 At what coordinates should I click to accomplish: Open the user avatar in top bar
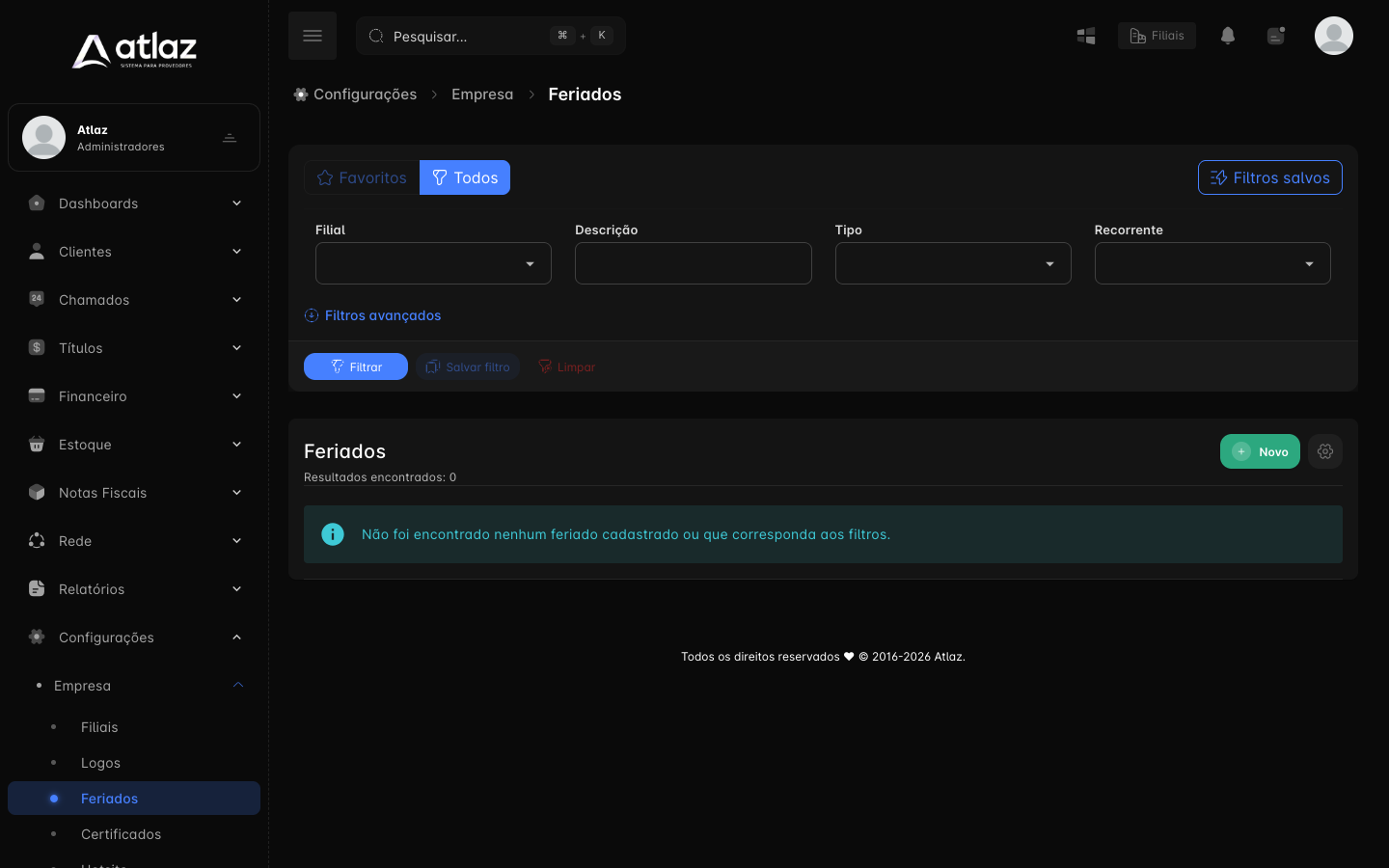1334,36
